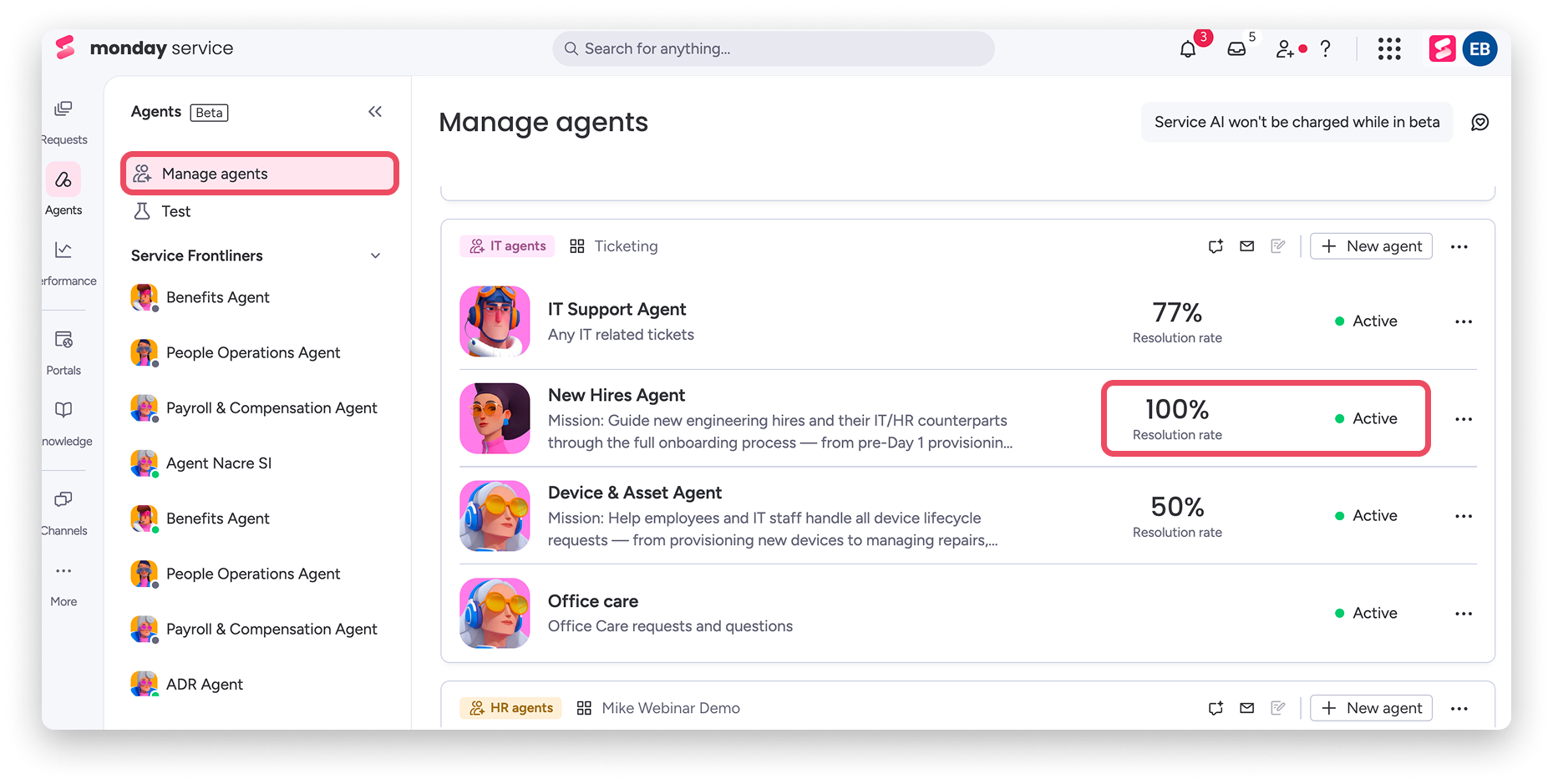Click Active status for Office care
This screenshot has width=1553, height=784.
(x=1366, y=614)
